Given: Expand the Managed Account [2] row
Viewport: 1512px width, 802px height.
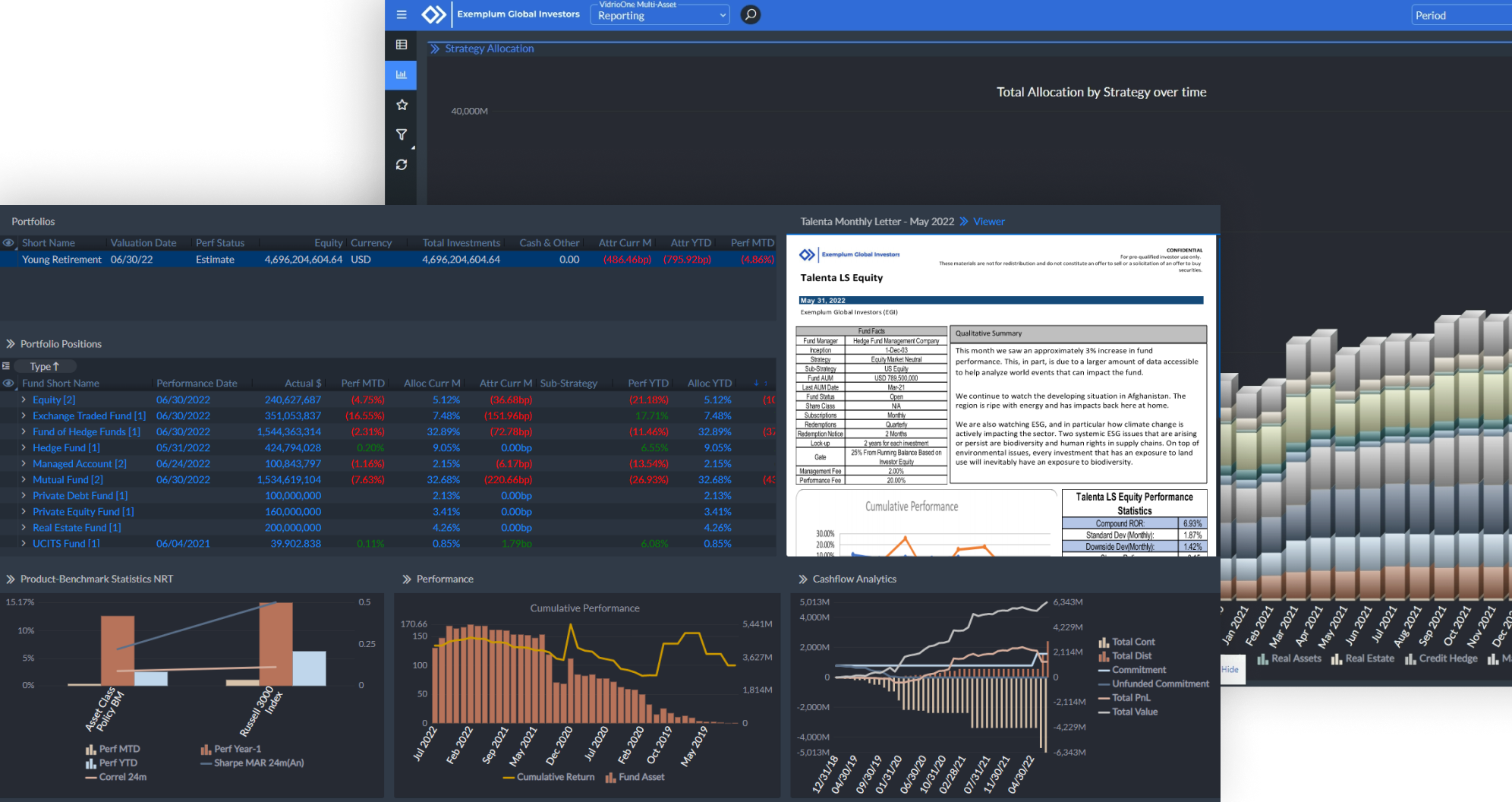Looking at the screenshot, I should [x=24, y=463].
